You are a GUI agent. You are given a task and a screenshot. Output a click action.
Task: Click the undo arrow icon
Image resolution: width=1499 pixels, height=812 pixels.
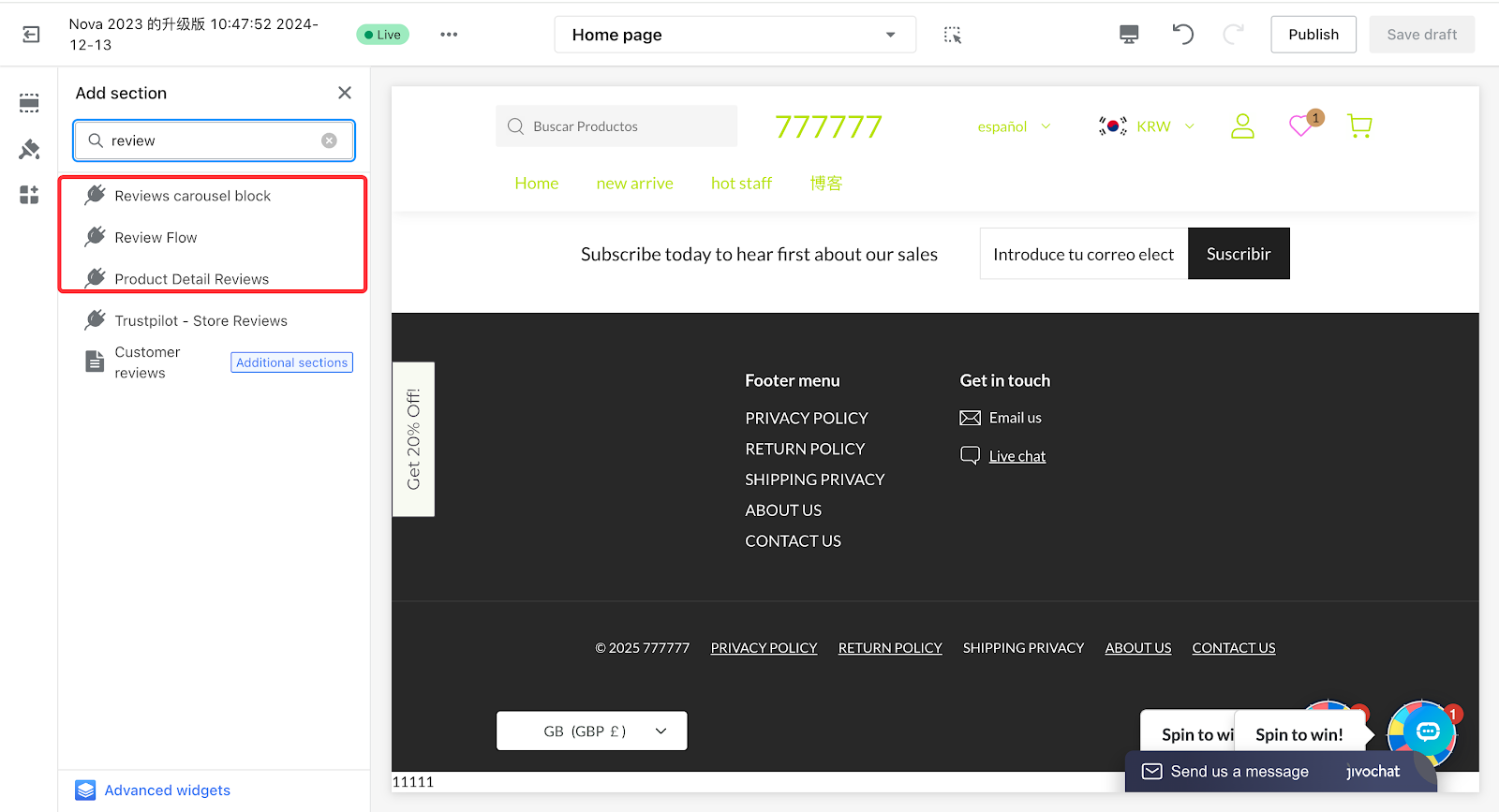pyautogui.click(x=1182, y=35)
